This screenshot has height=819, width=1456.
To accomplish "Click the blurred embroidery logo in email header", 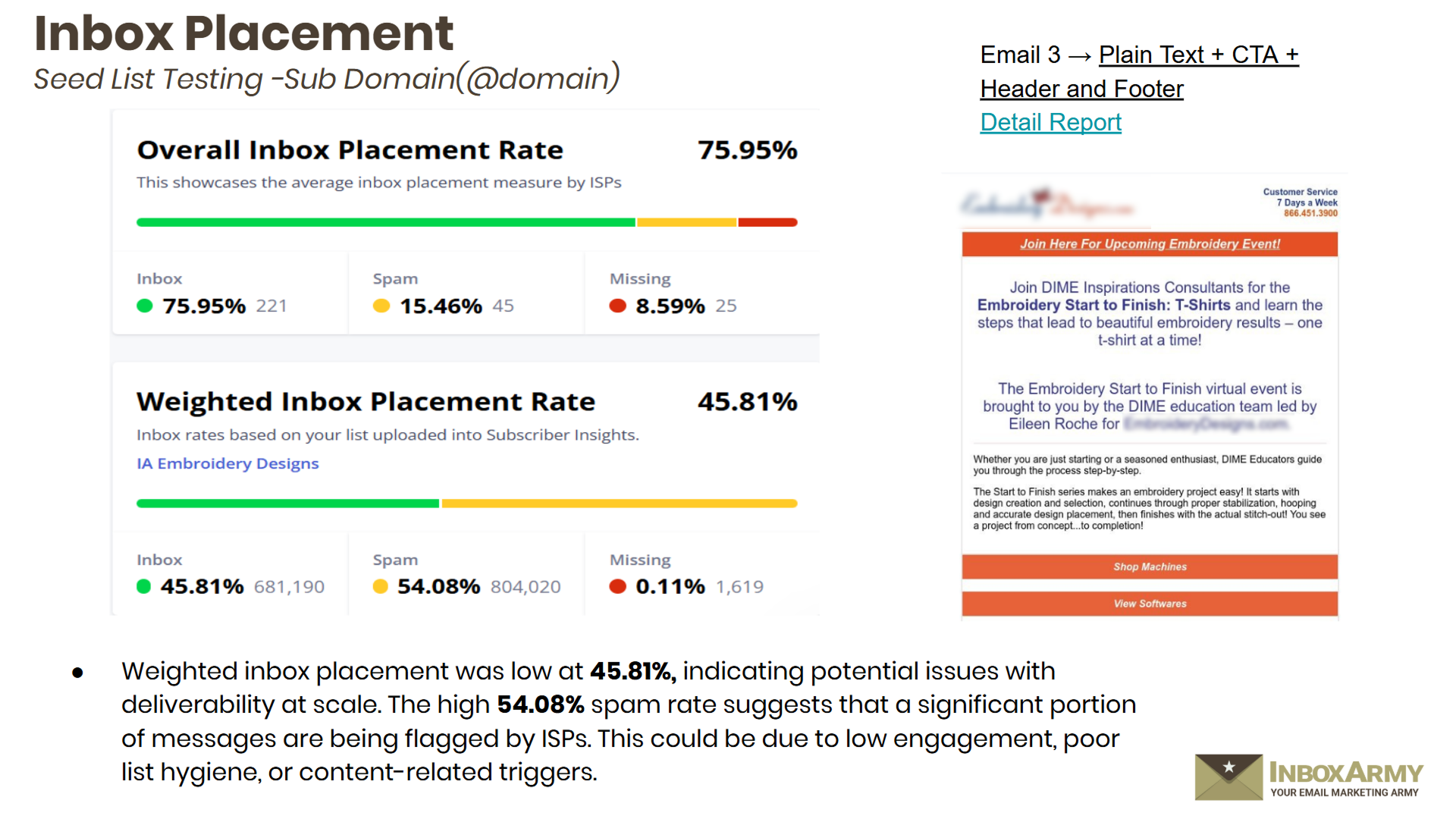I will (x=1046, y=205).
